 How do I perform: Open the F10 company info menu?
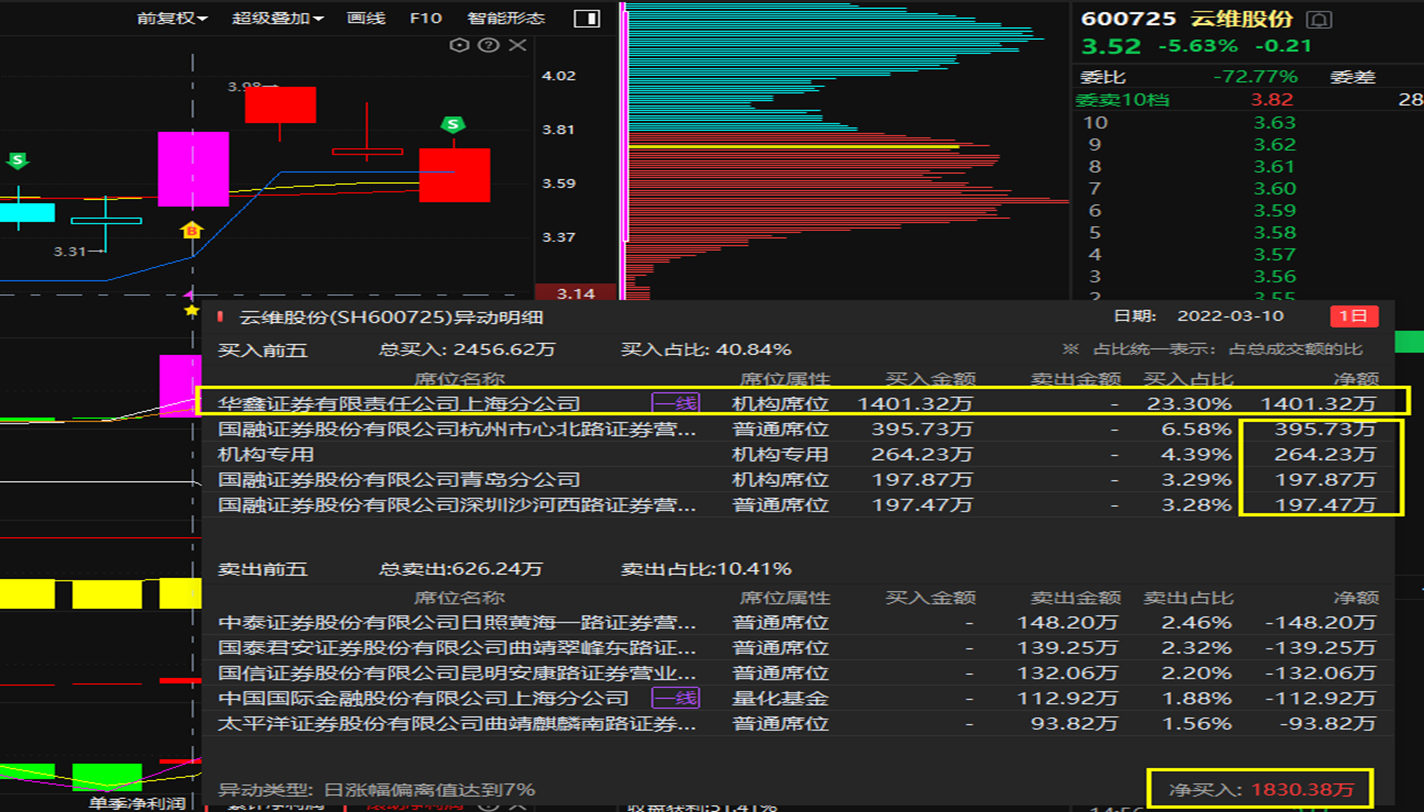[x=426, y=18]
